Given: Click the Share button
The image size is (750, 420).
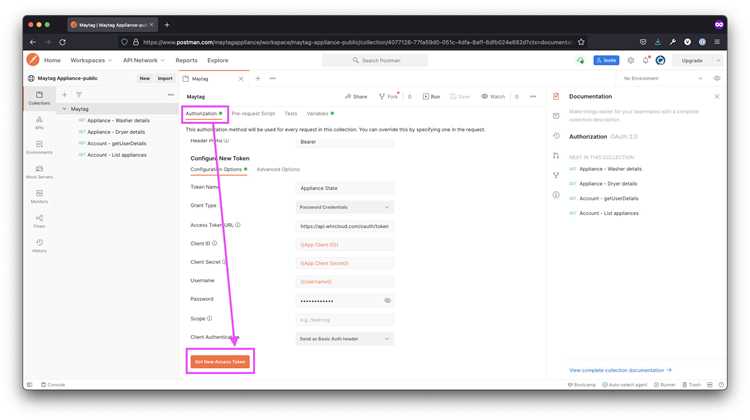Looking at the screenshot, I should tap(356, 96).
